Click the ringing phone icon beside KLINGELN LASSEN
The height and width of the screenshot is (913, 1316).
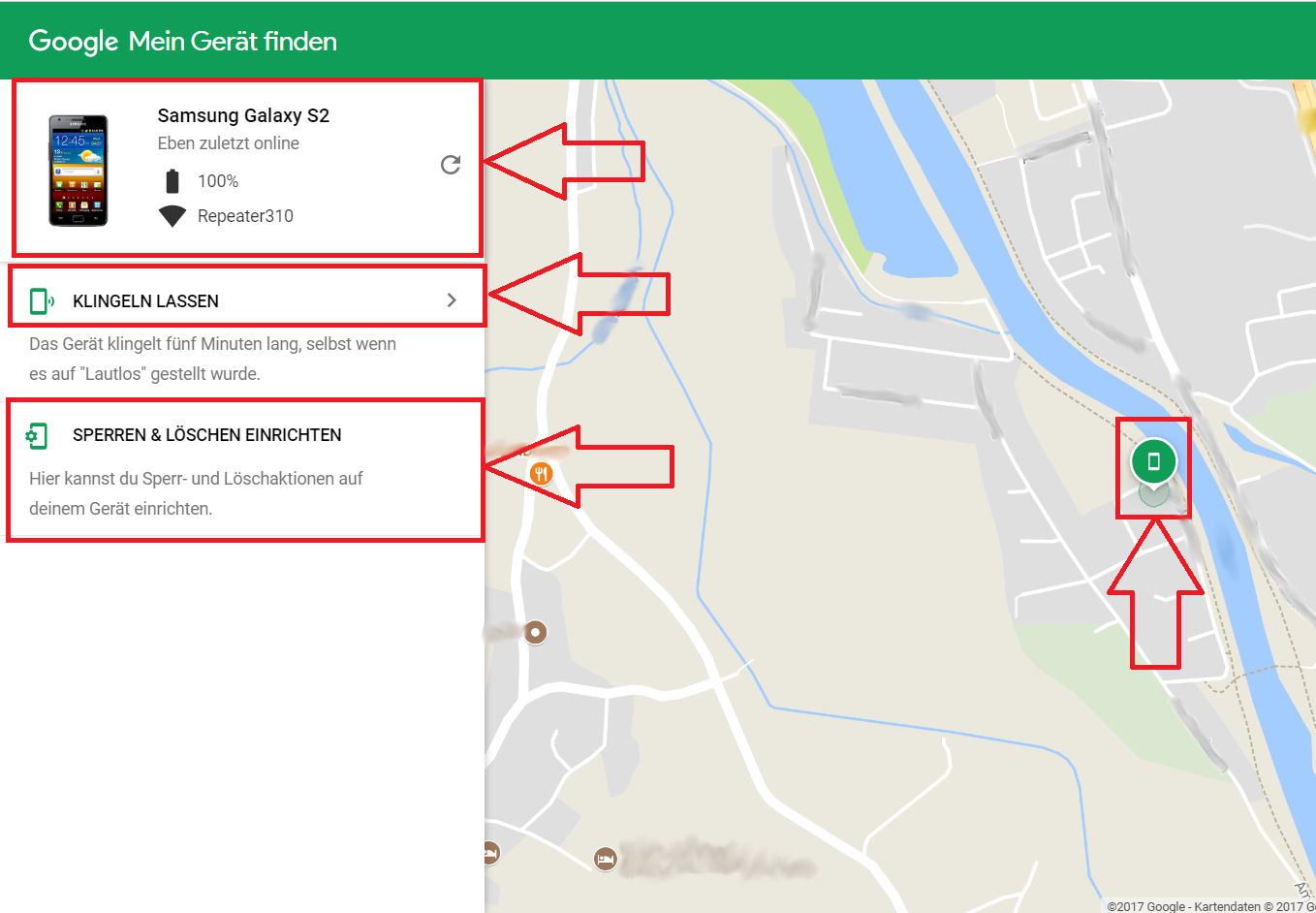(x=41, y=301)
